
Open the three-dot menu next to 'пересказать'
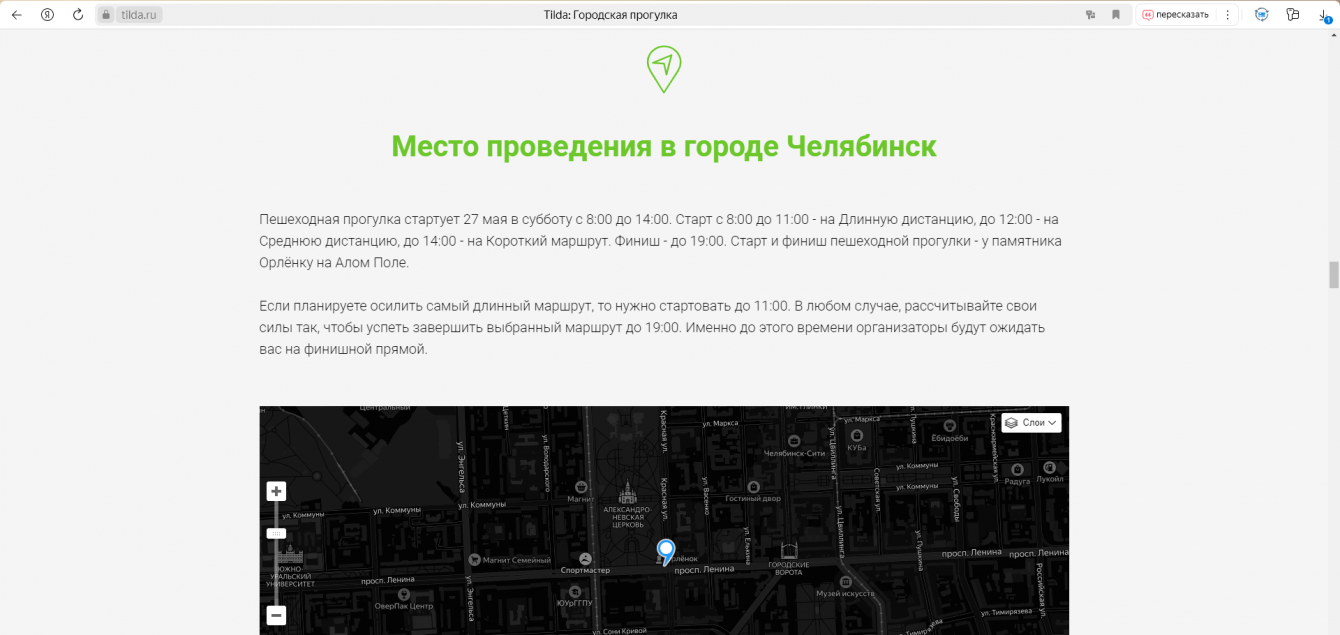coord(1228,15)
